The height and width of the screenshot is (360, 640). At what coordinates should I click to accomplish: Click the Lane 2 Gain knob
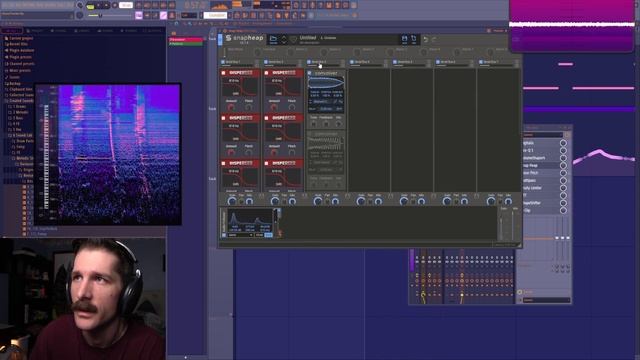click(275, 201)
